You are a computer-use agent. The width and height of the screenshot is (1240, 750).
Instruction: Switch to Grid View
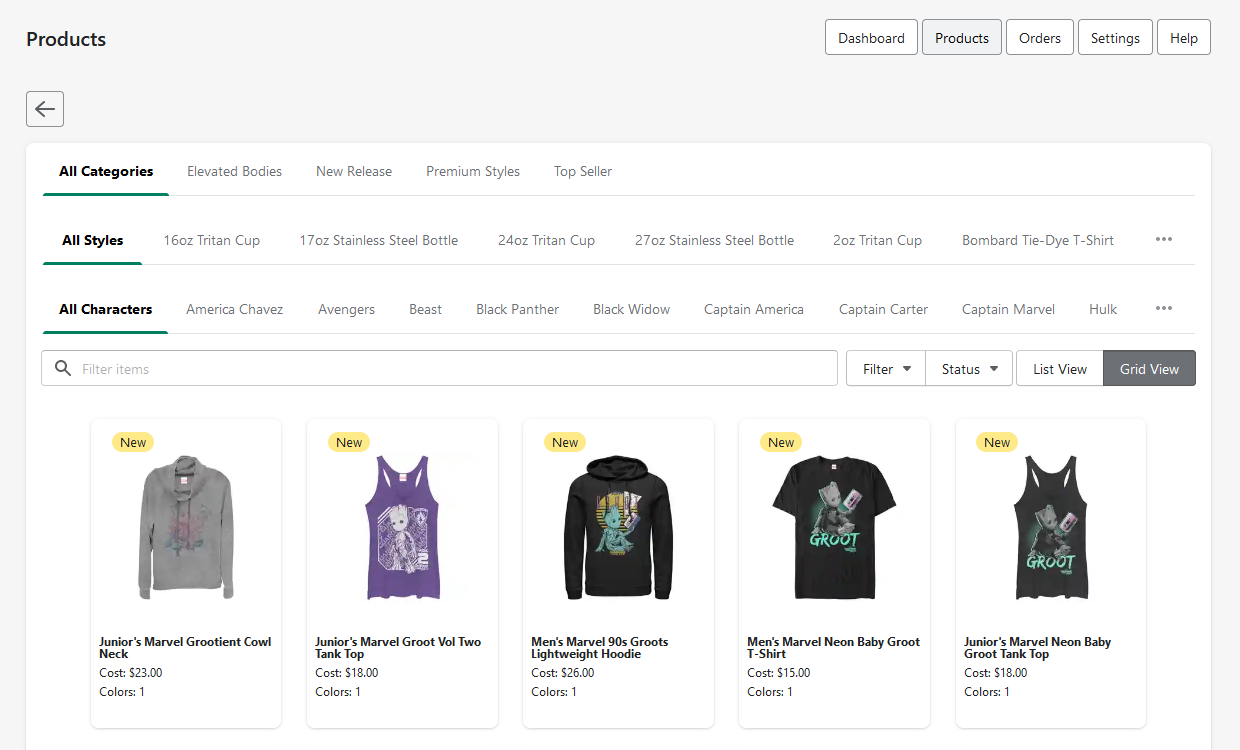pos(1149,369)
